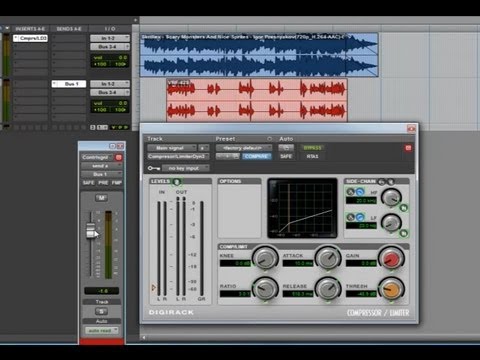This screenshot has width=480, height=360.
Task: Toggle side-chain external key button
Action: click(x=382, y=182)
